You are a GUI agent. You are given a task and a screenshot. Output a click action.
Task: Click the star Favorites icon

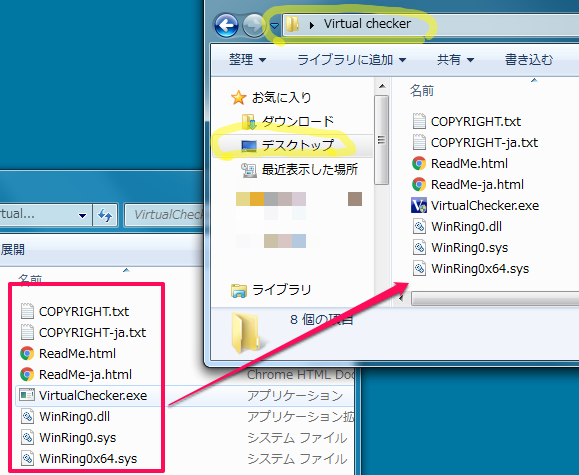[x=238, y=98]
